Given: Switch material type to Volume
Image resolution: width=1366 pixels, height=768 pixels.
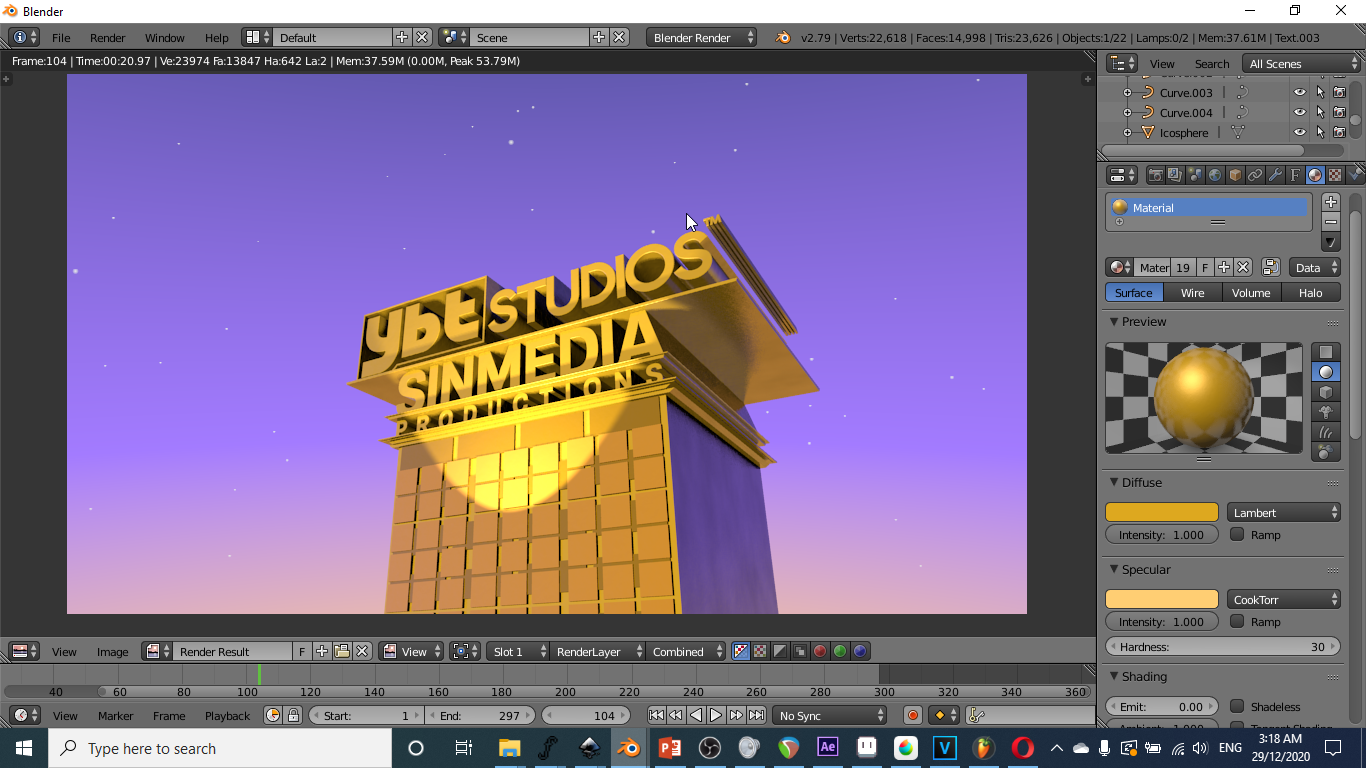Looking at the screenshot, I should point(1251,292).
